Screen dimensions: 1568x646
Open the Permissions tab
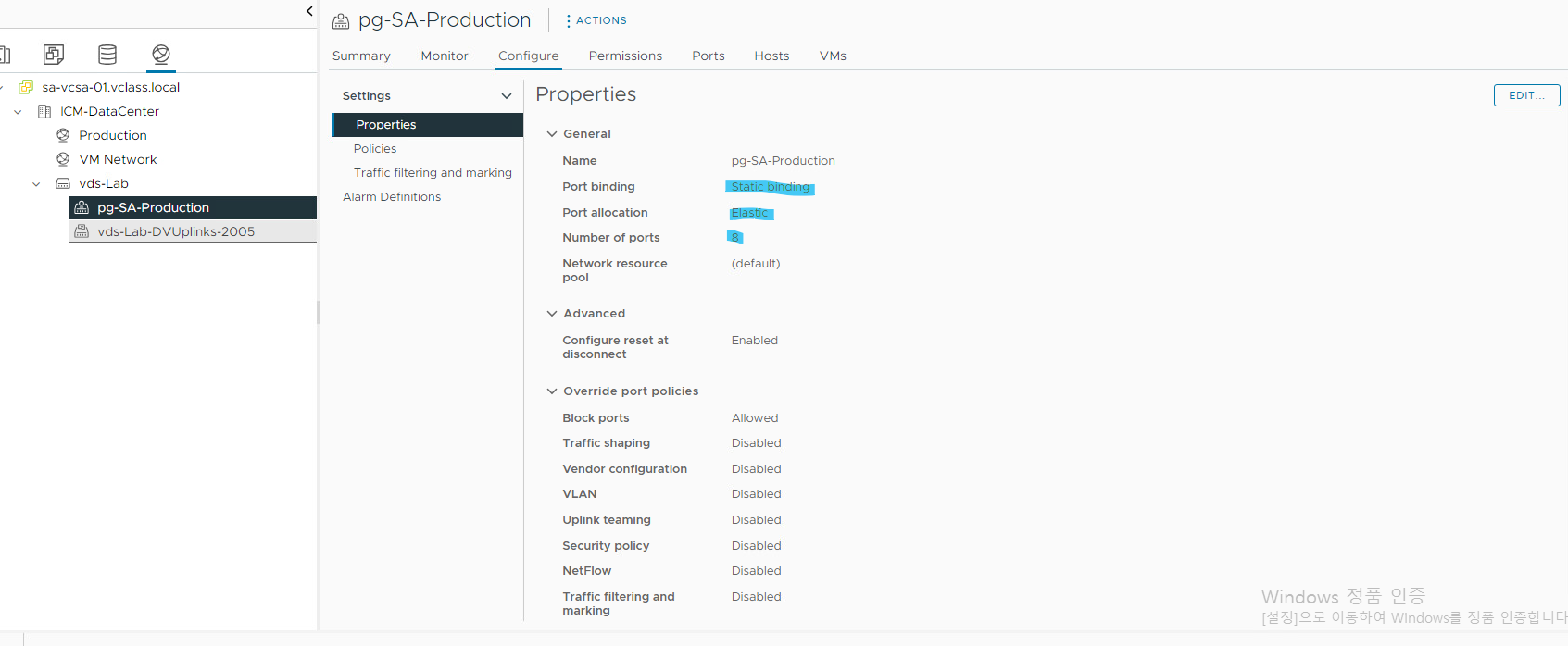coord(625,56)
